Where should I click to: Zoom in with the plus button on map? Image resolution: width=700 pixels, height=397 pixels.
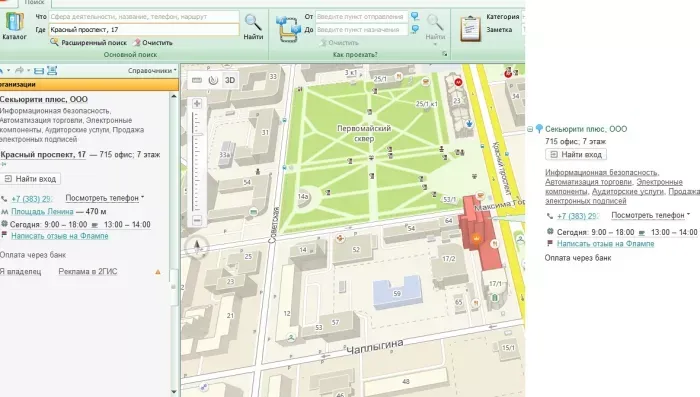tap(197, 104)
